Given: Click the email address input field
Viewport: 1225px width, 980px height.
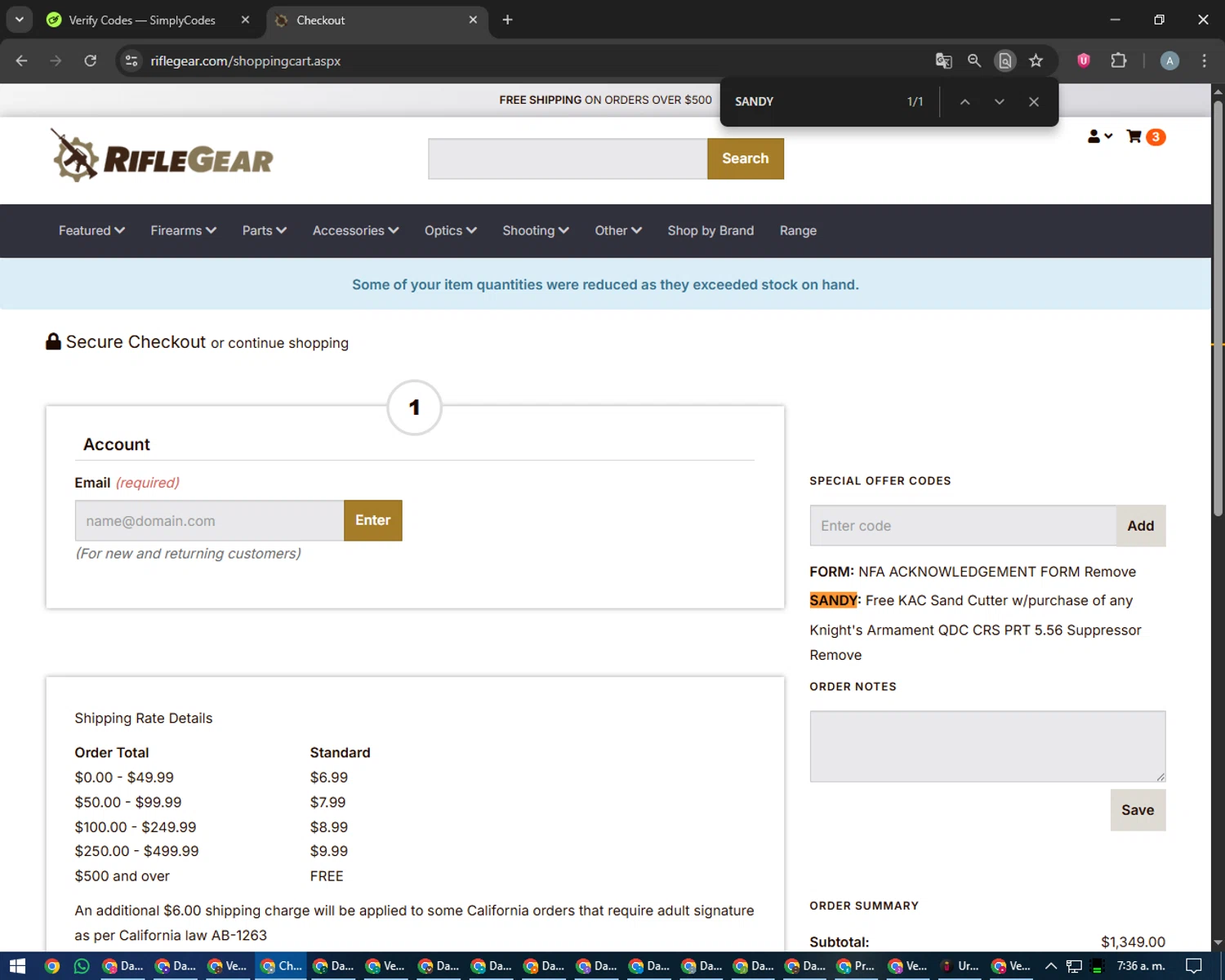Looking at the screenshot, I should coord(209,520).
